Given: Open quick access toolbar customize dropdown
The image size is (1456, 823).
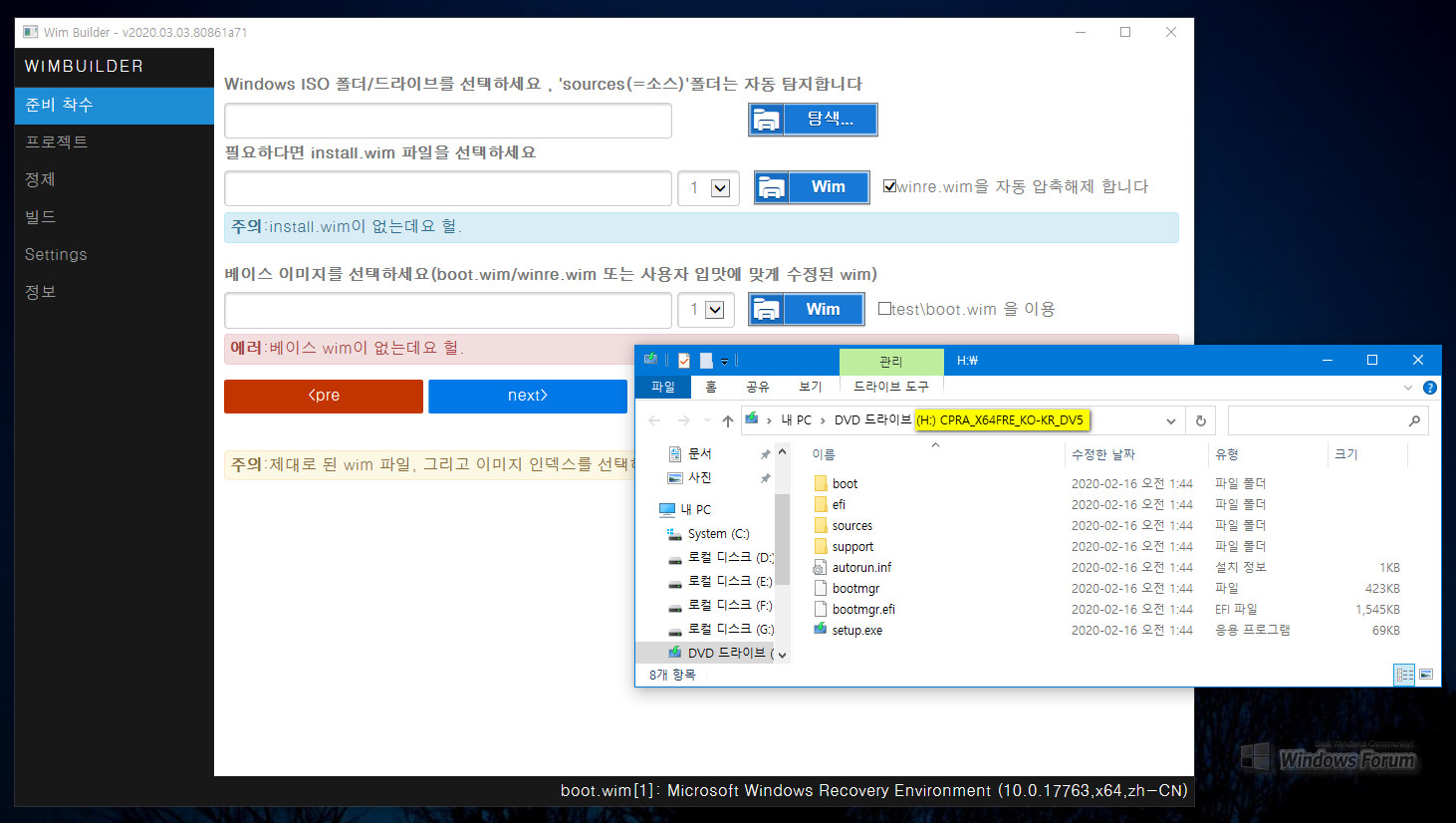Looking at the screenshot, I should [x=725, y=361].
